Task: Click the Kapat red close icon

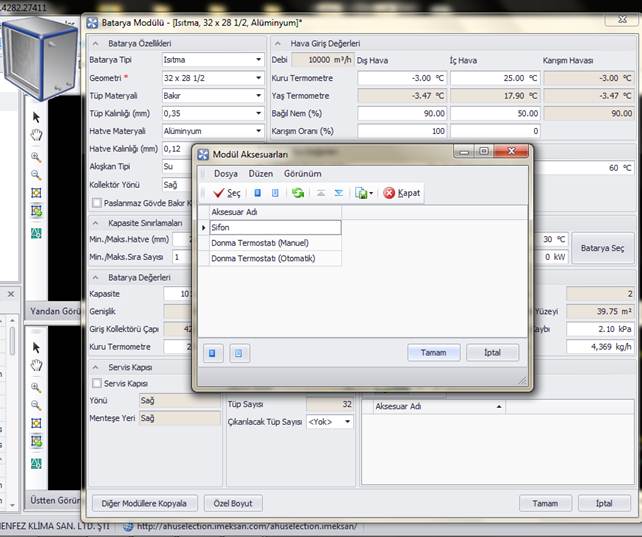Action: (x=401, y=193)
